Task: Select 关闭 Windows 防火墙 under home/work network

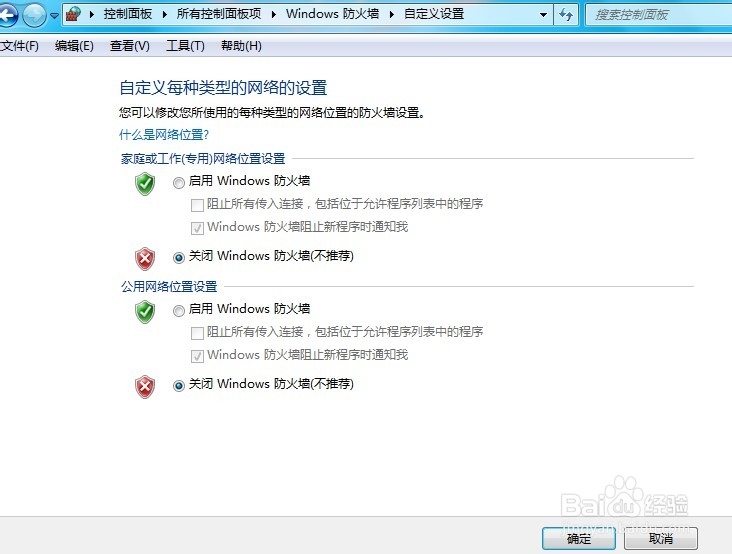Action: coord(179,257)
